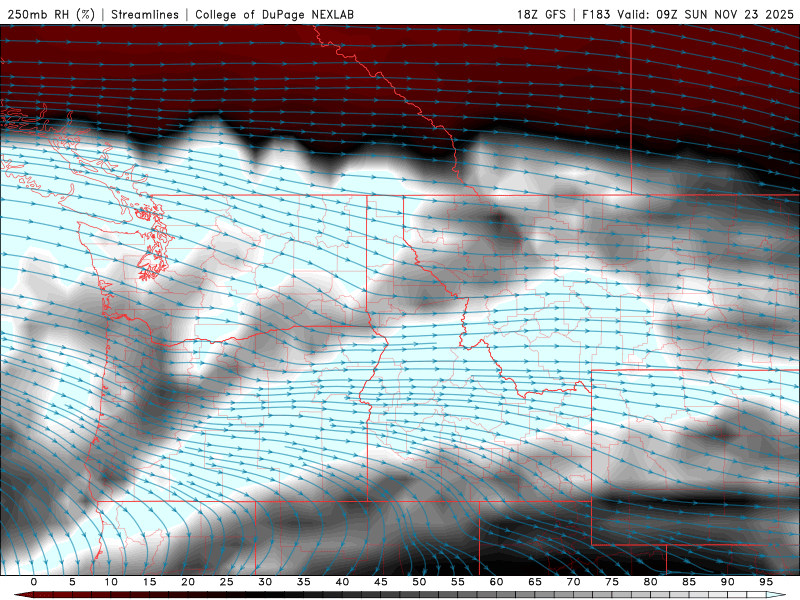Click the "18Z GFS" model run label
800x600 pixels.
pyautogui.click(x=541, y=14)
